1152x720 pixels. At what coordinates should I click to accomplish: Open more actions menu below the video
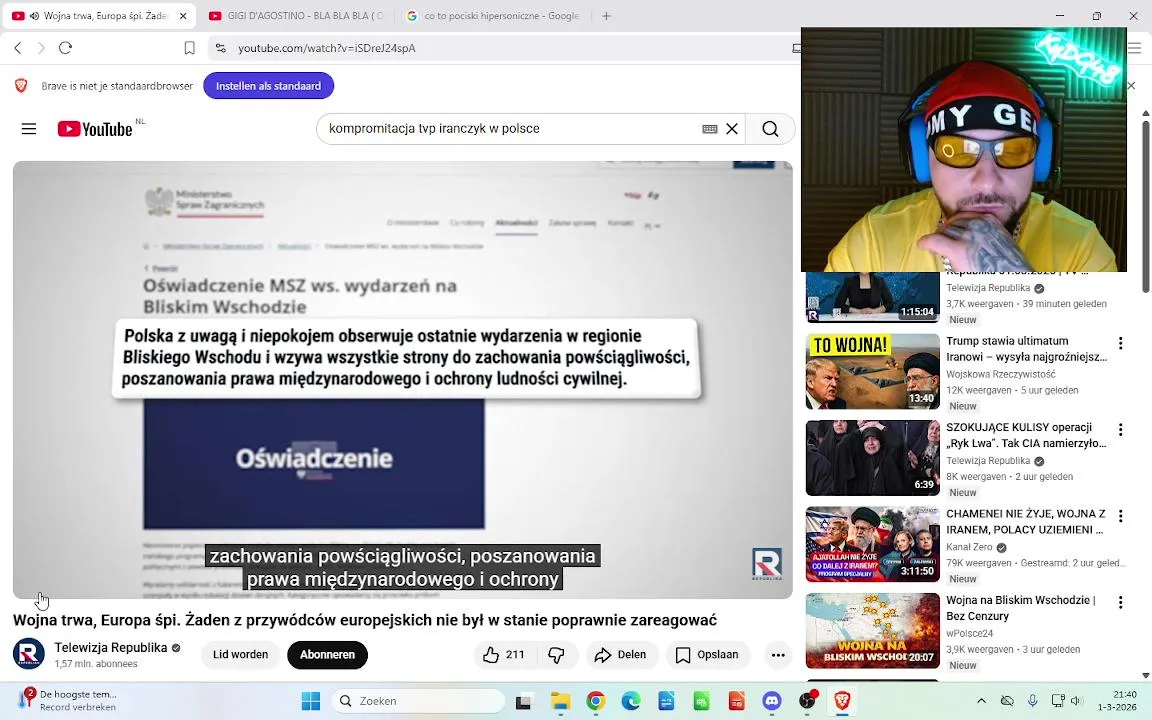click(x=778, y=655)
